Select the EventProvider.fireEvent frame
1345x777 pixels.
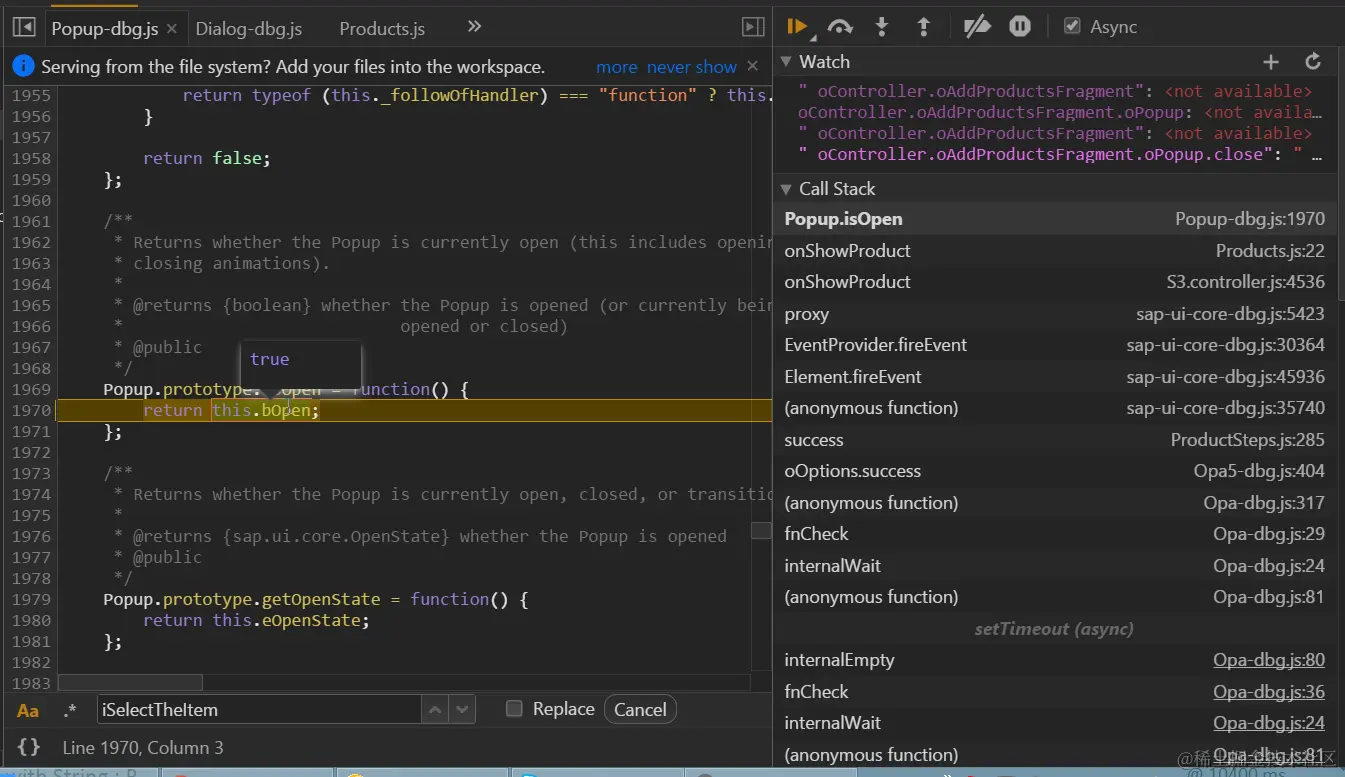click(1055, 345)
